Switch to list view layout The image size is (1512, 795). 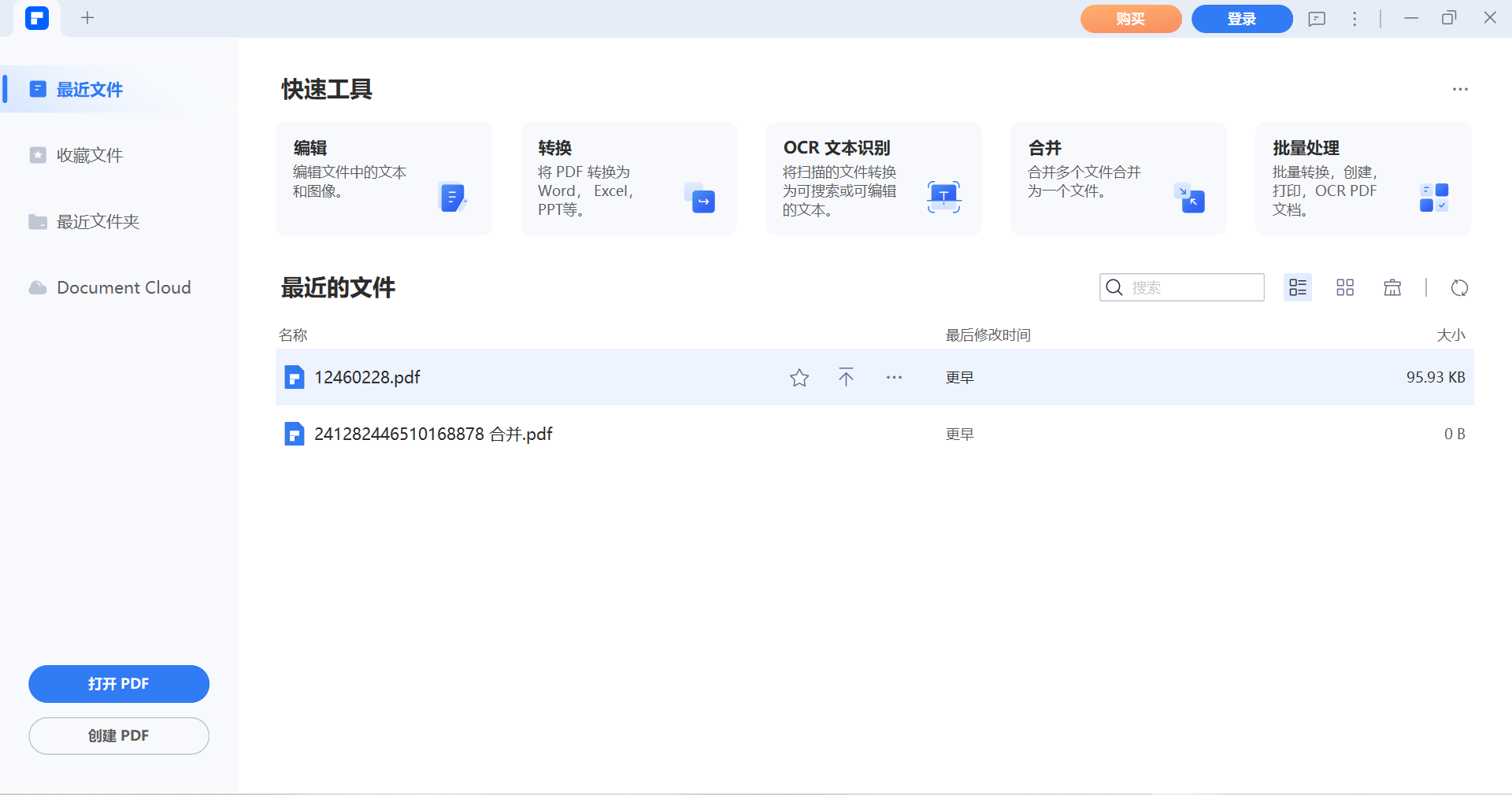(1298, 288)
